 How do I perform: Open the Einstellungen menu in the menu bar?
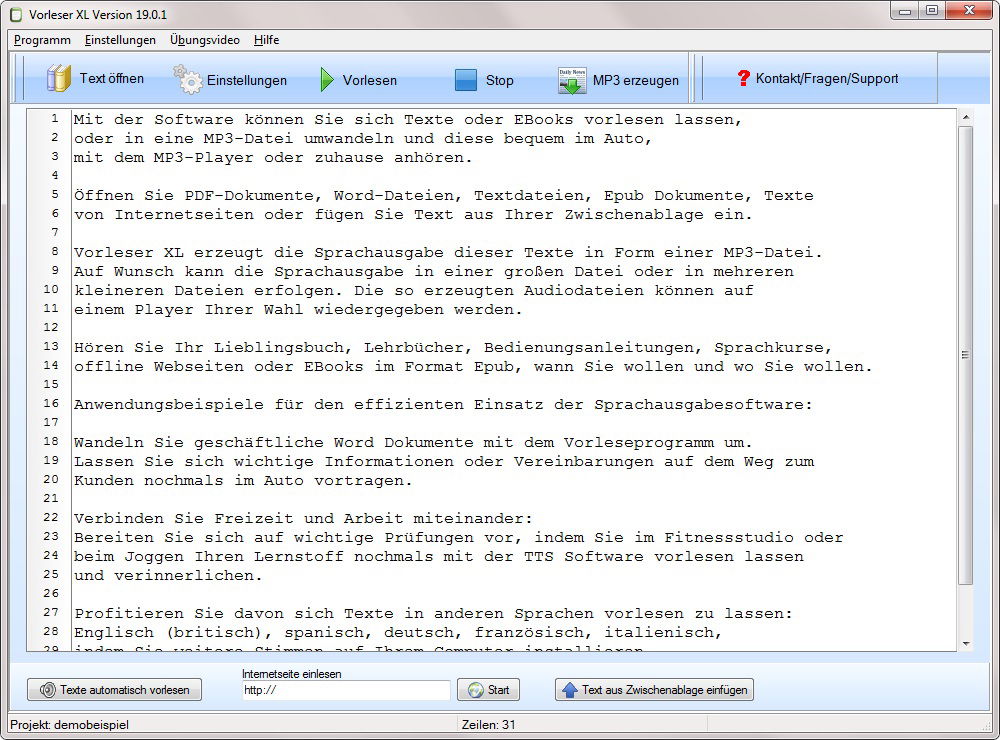coord(120,40)
